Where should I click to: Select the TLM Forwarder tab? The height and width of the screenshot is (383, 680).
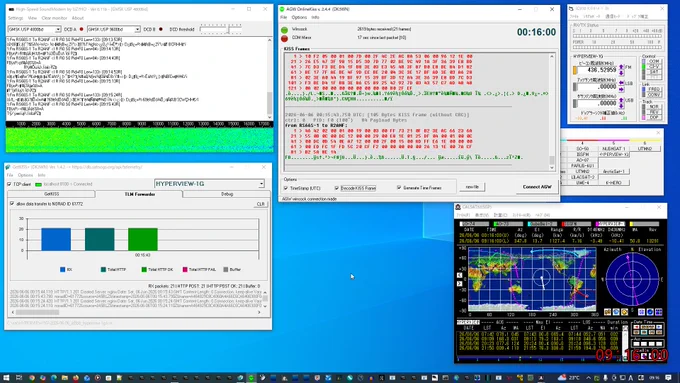[139, 194]
